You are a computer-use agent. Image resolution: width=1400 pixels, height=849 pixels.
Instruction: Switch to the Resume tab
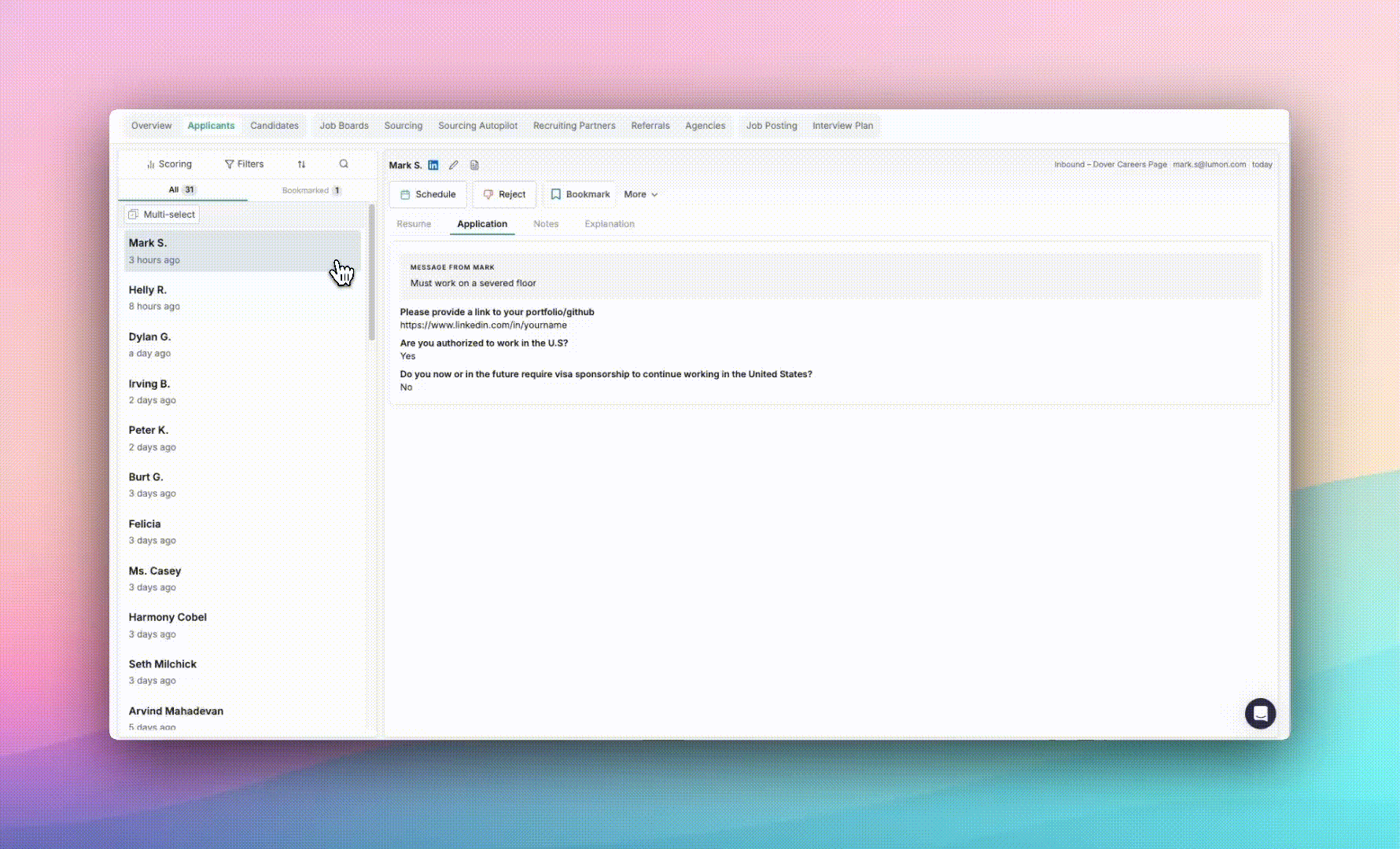pyautogui.click(x=414, y=224)
